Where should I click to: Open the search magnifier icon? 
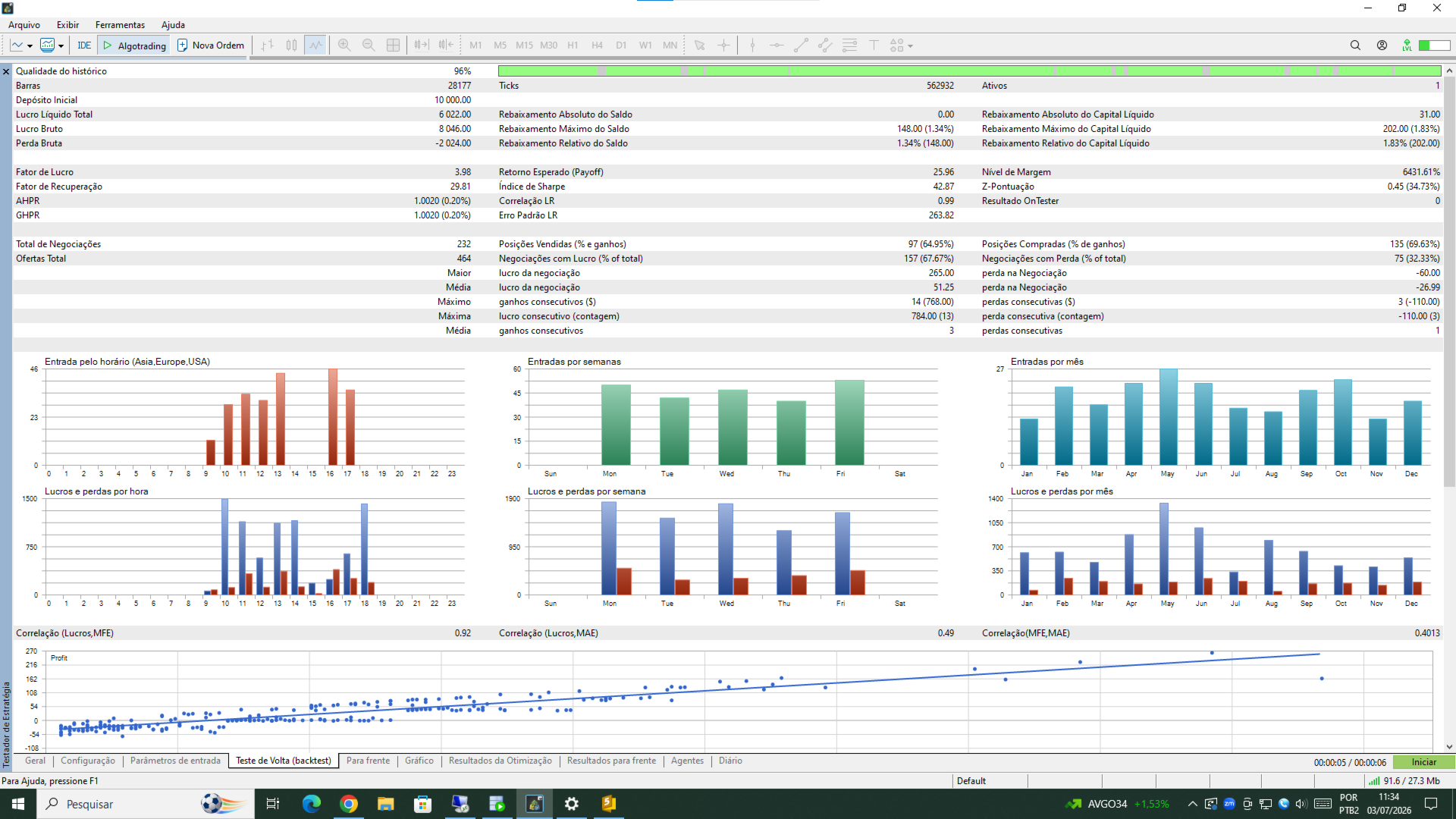pyautogui.click(x=1355, y=45)
